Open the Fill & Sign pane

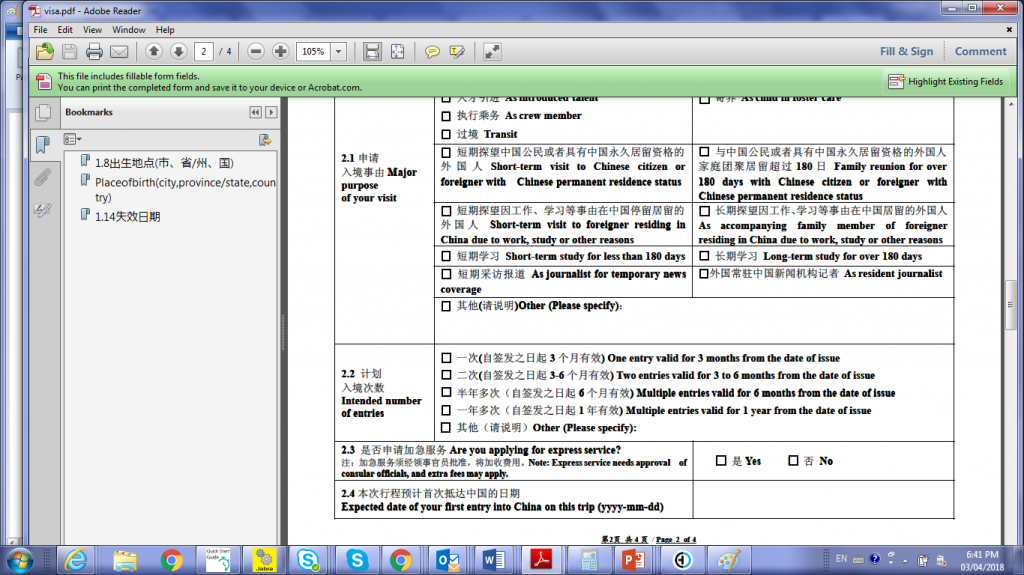[906, 51]
